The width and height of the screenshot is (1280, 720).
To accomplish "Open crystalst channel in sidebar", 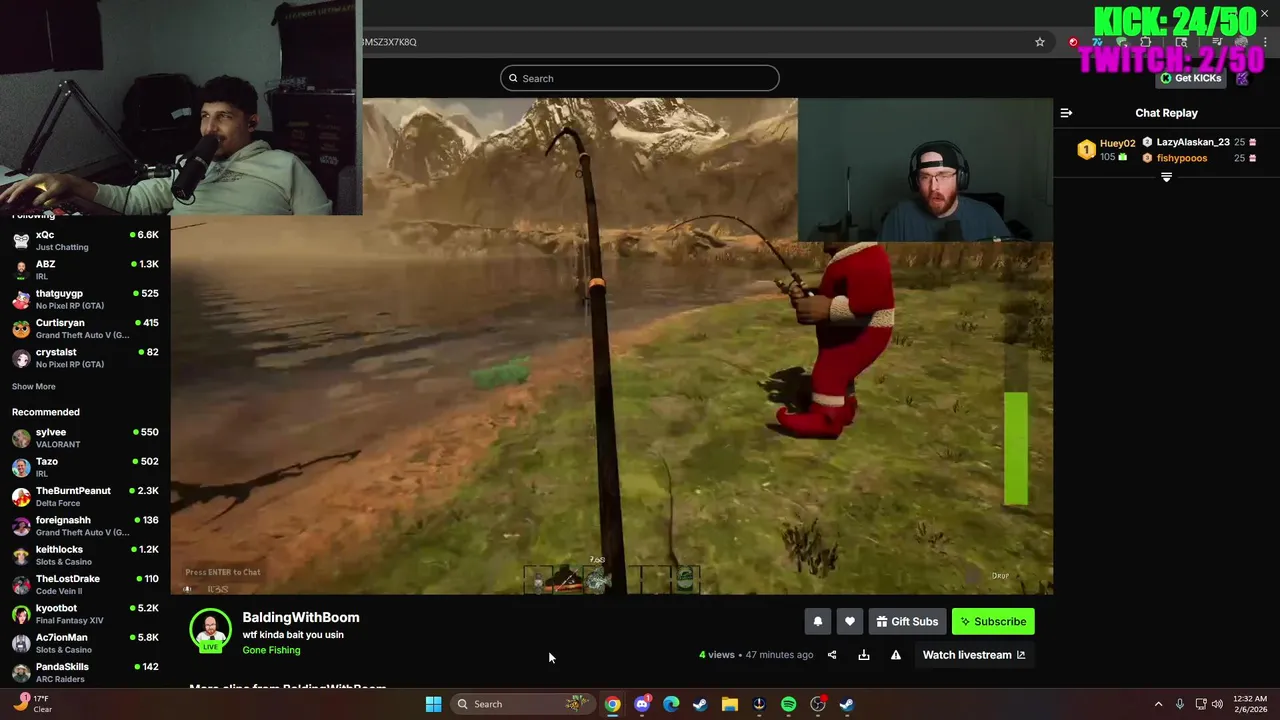I will pyautogui.click(x=85, y=358).
